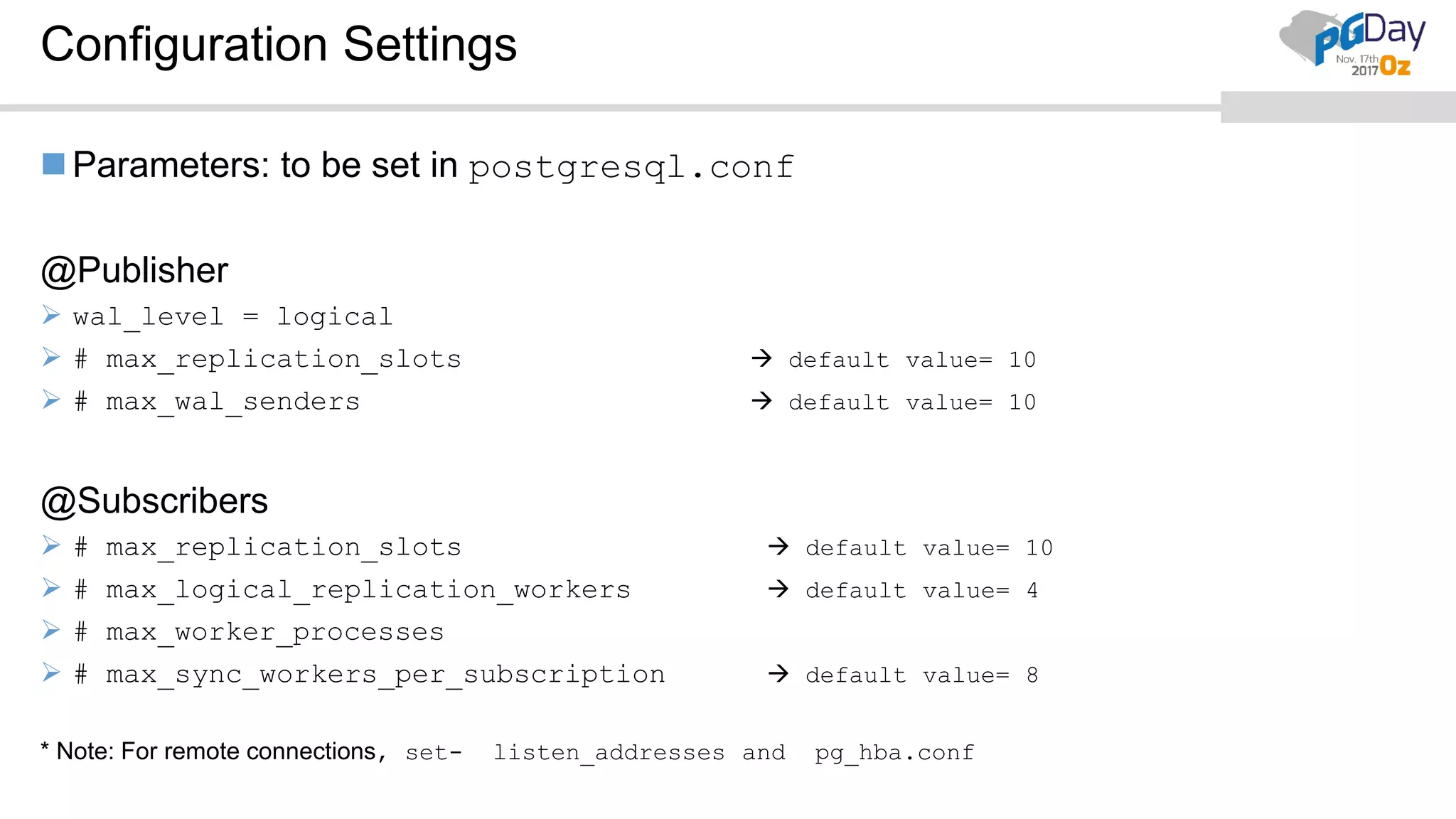
Task: Select the Configuration Settings slide title
Action: pyautogui.click(x=279, y=45)
